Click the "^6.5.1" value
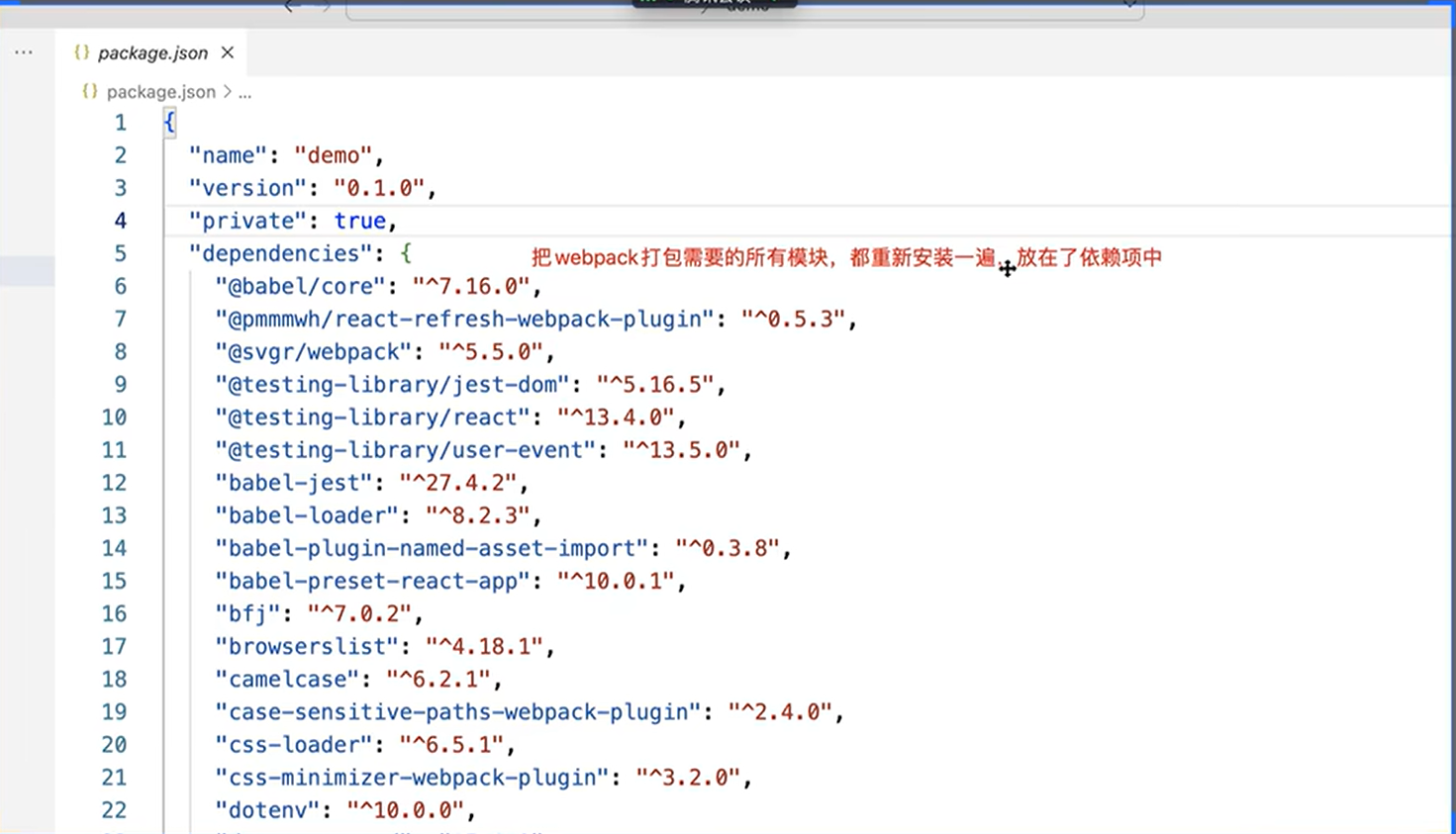Viewport: 1456px width, 834px height. click(451, 744)
